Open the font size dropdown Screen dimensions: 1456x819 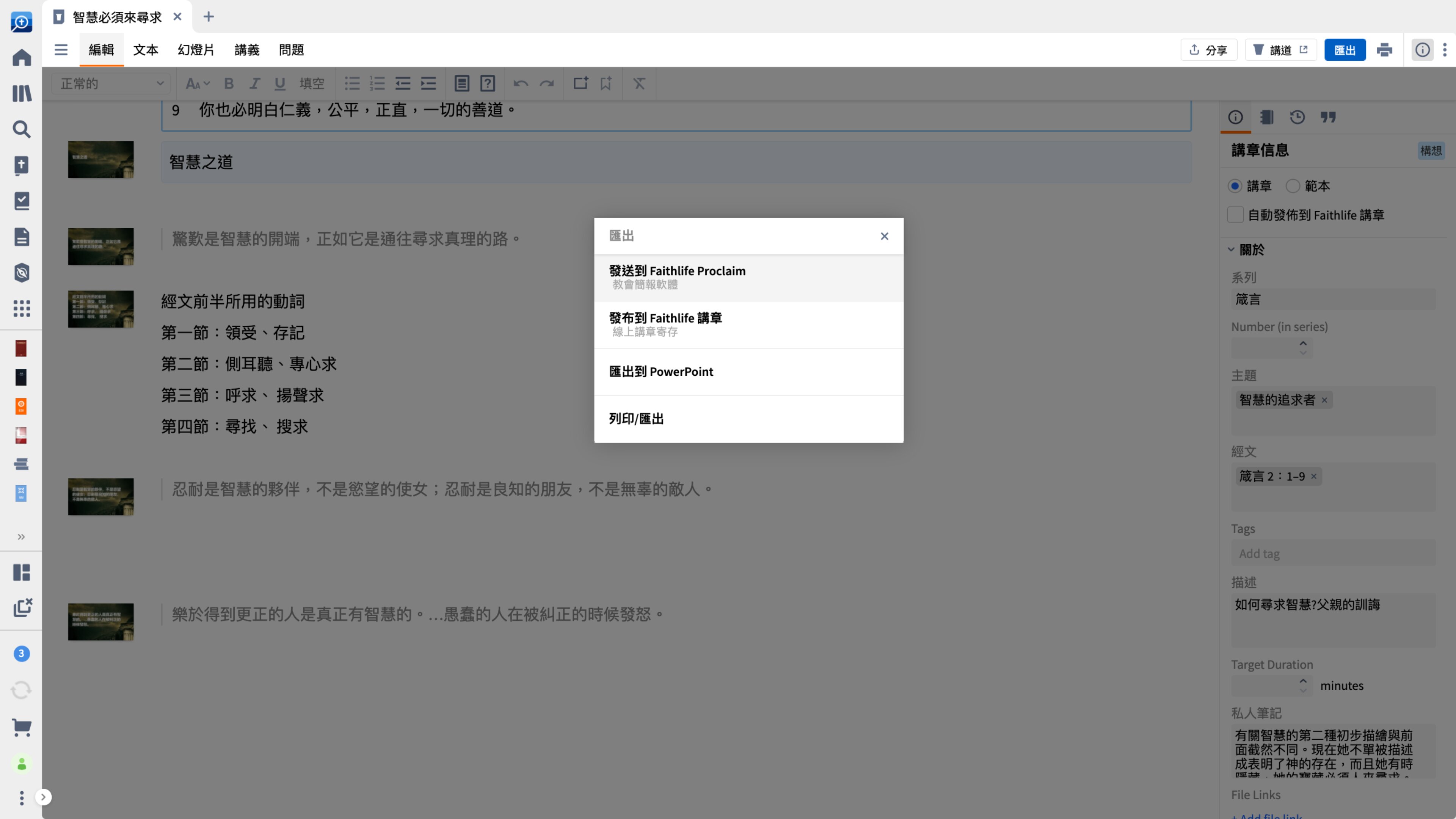(197, 84)
